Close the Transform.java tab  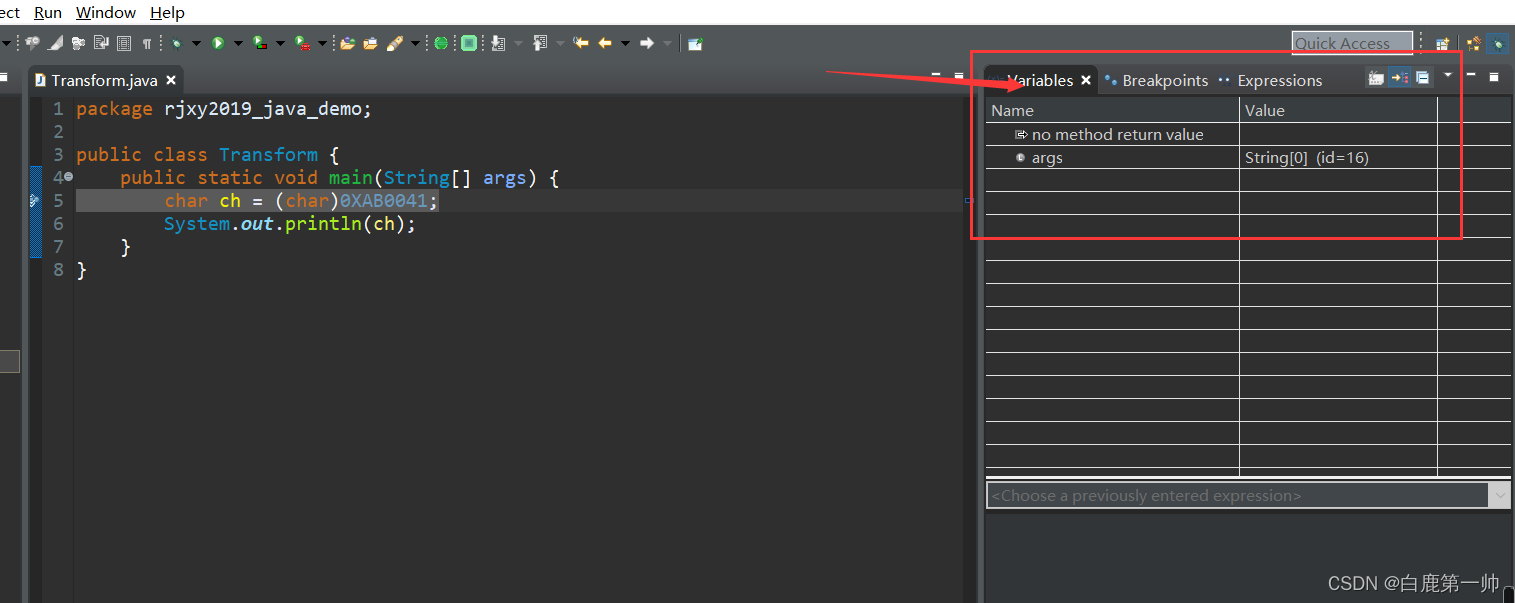tap(171, 80)
